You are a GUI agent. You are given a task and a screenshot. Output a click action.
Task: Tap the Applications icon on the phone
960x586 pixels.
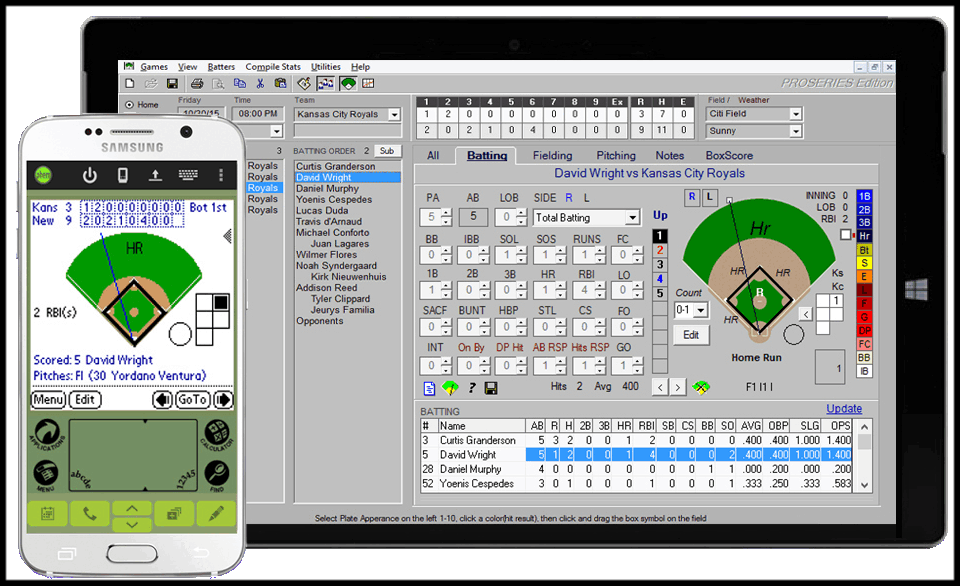[x=47, y=433]
